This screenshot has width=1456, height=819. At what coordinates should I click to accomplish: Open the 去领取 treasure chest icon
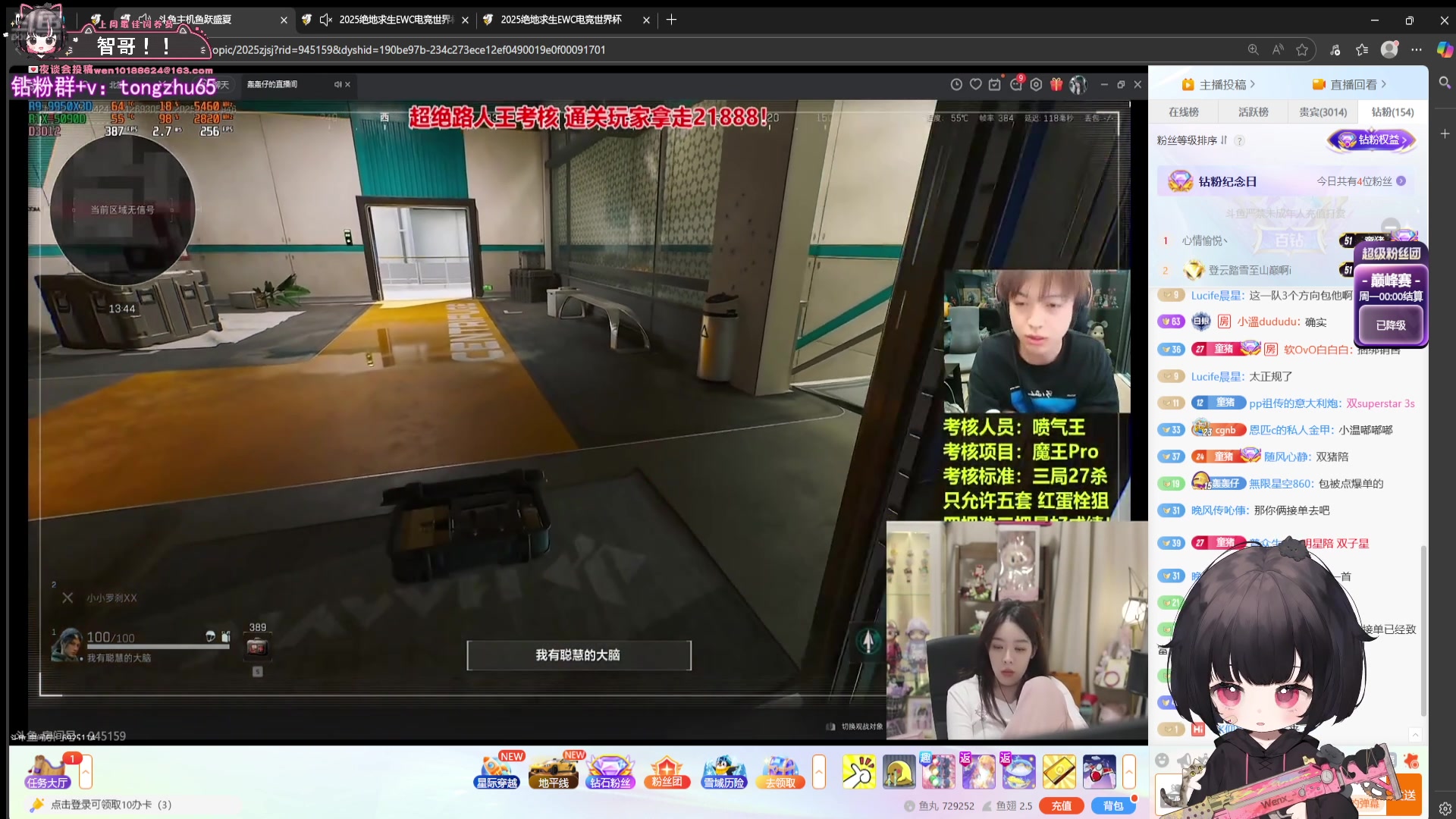780,772
